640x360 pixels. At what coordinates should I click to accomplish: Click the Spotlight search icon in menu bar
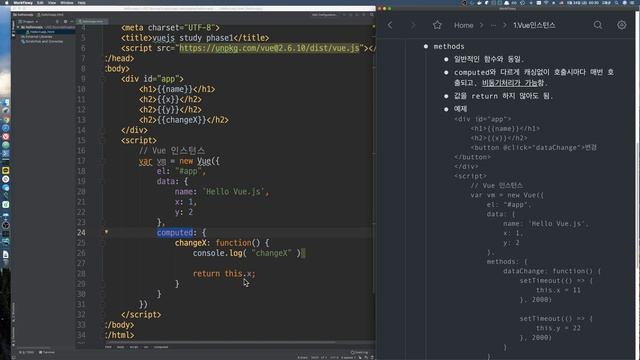[617, 2]
